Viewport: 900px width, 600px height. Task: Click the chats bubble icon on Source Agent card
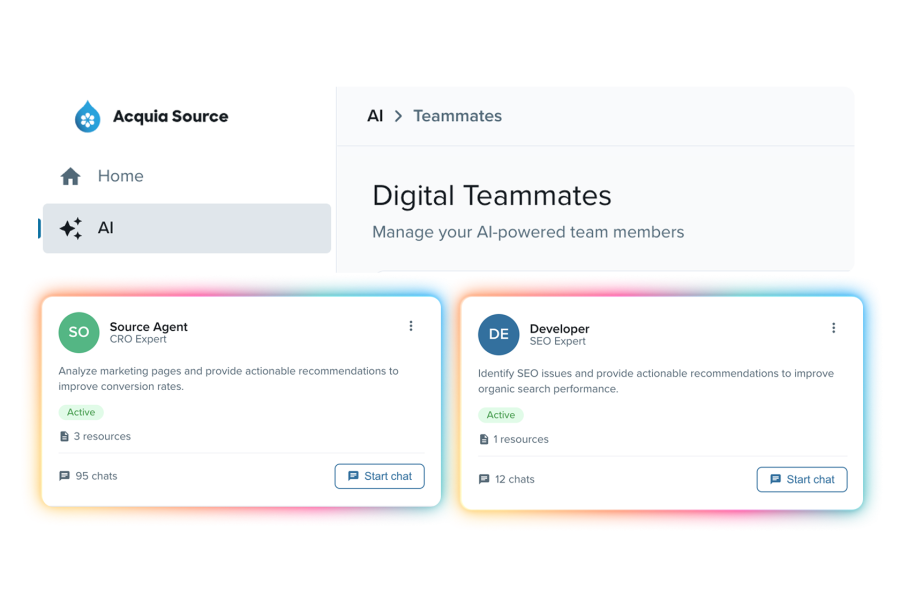click(65, 476)
